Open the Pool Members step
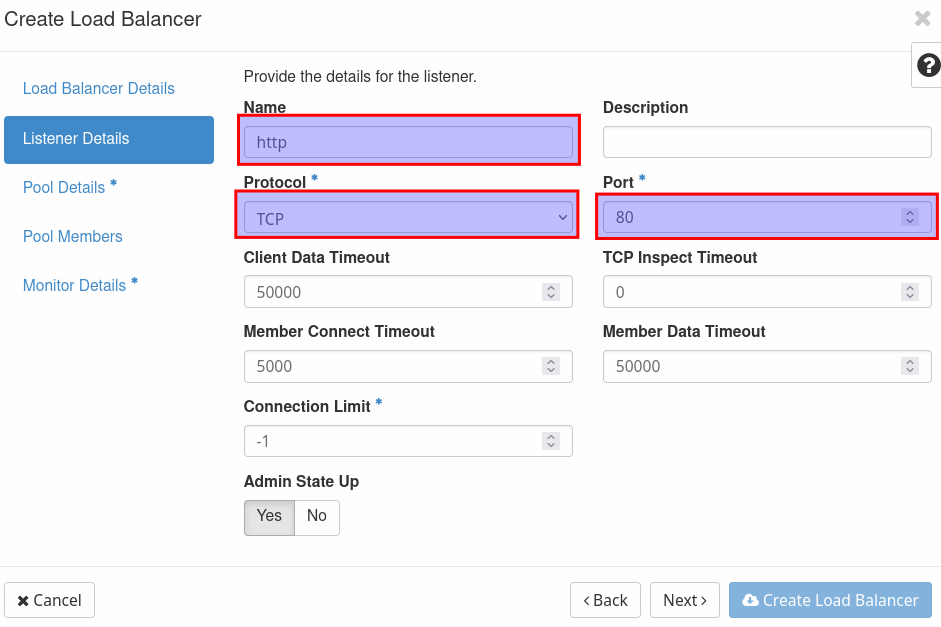 click(x=73, y=237)
